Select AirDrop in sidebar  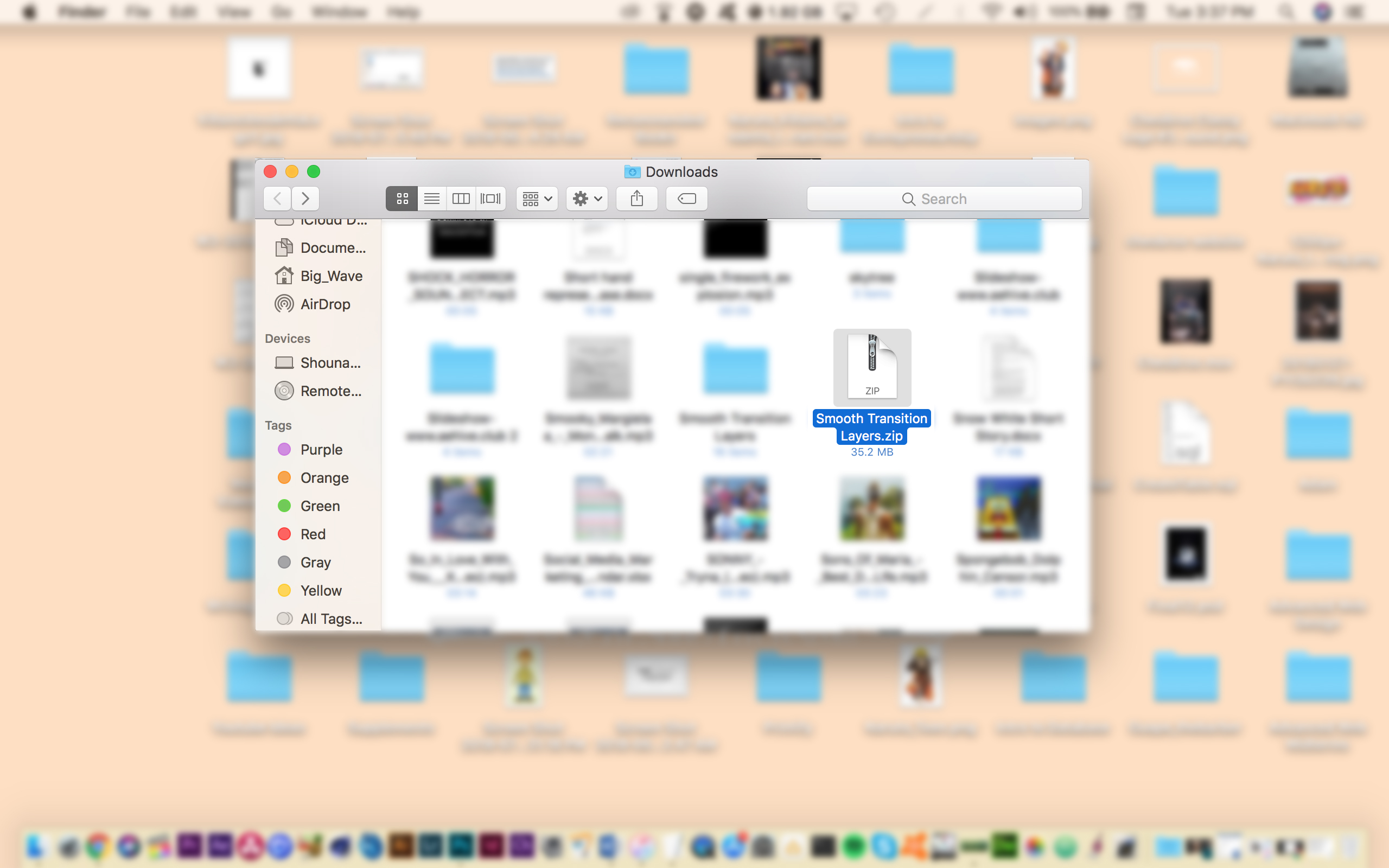[324, 304]
